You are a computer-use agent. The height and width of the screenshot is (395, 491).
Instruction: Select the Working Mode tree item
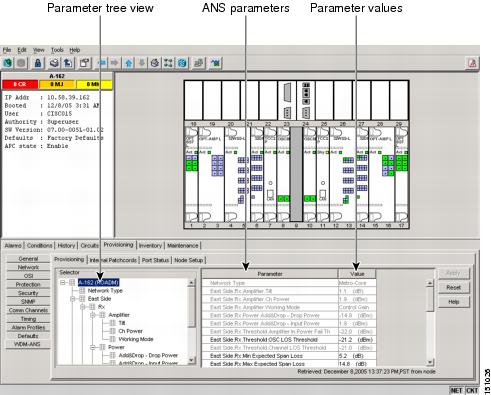[136, 339]
